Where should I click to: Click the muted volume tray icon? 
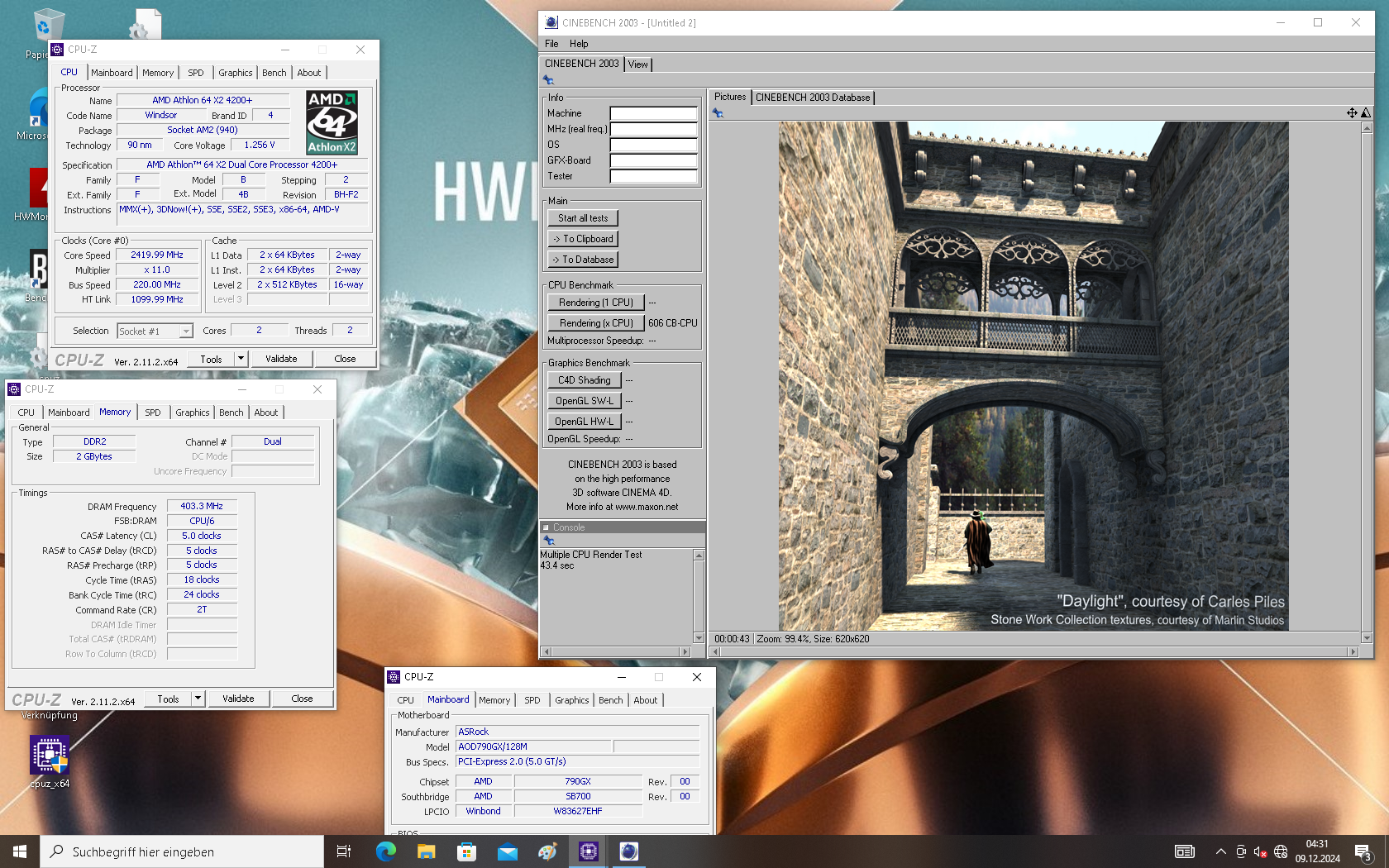(1261, 851)
